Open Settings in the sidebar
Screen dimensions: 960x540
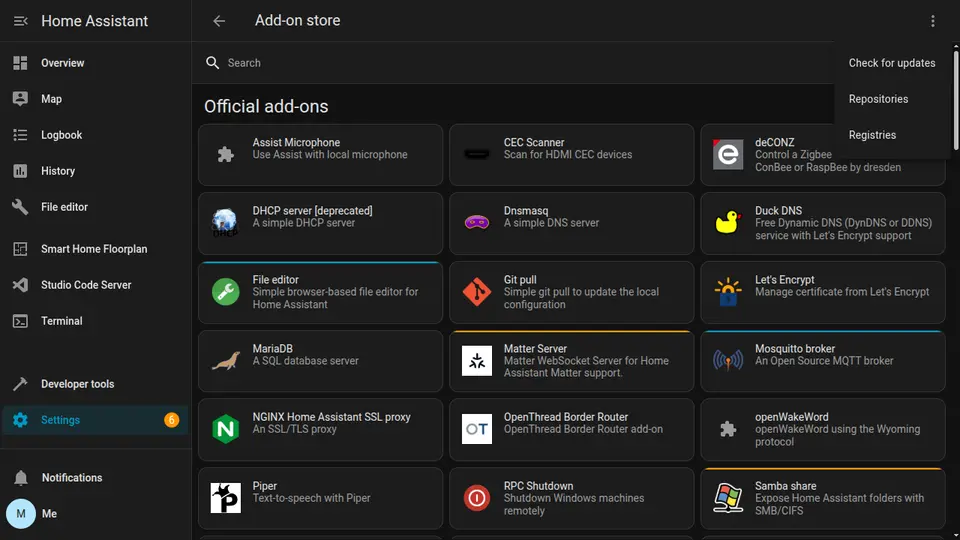(x=96, y=420)
